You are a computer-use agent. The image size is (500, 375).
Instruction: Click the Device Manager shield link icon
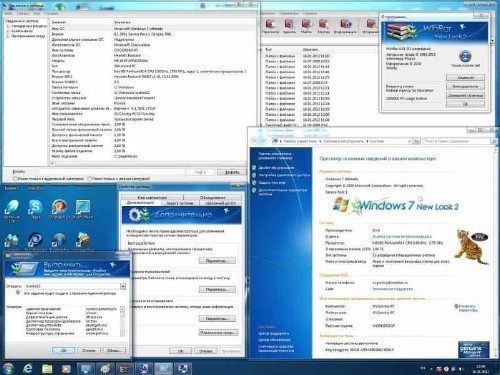pyautogui.click(x=254, y=168)
